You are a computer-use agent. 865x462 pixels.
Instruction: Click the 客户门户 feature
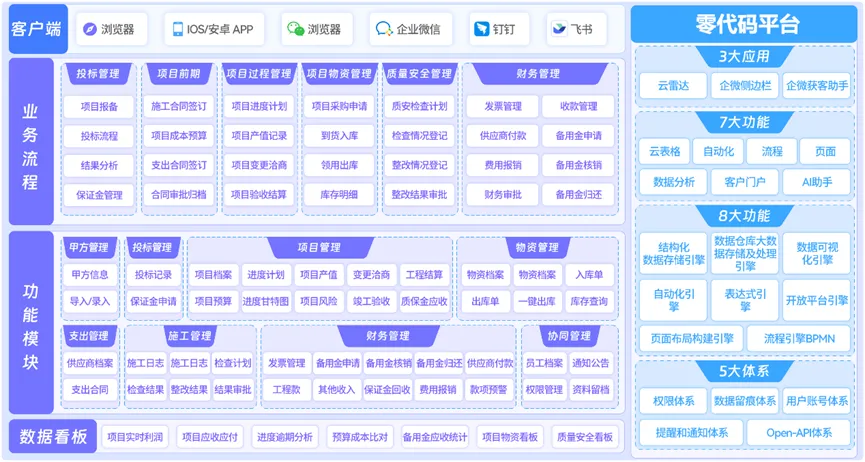click(x=745, y=182)
